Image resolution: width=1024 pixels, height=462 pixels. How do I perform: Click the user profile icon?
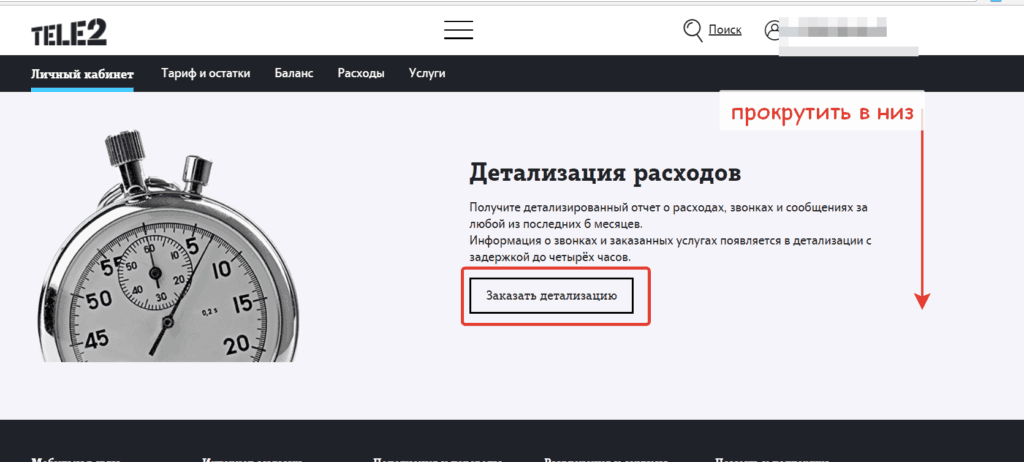pyautogui.click(x=773, y=30)
